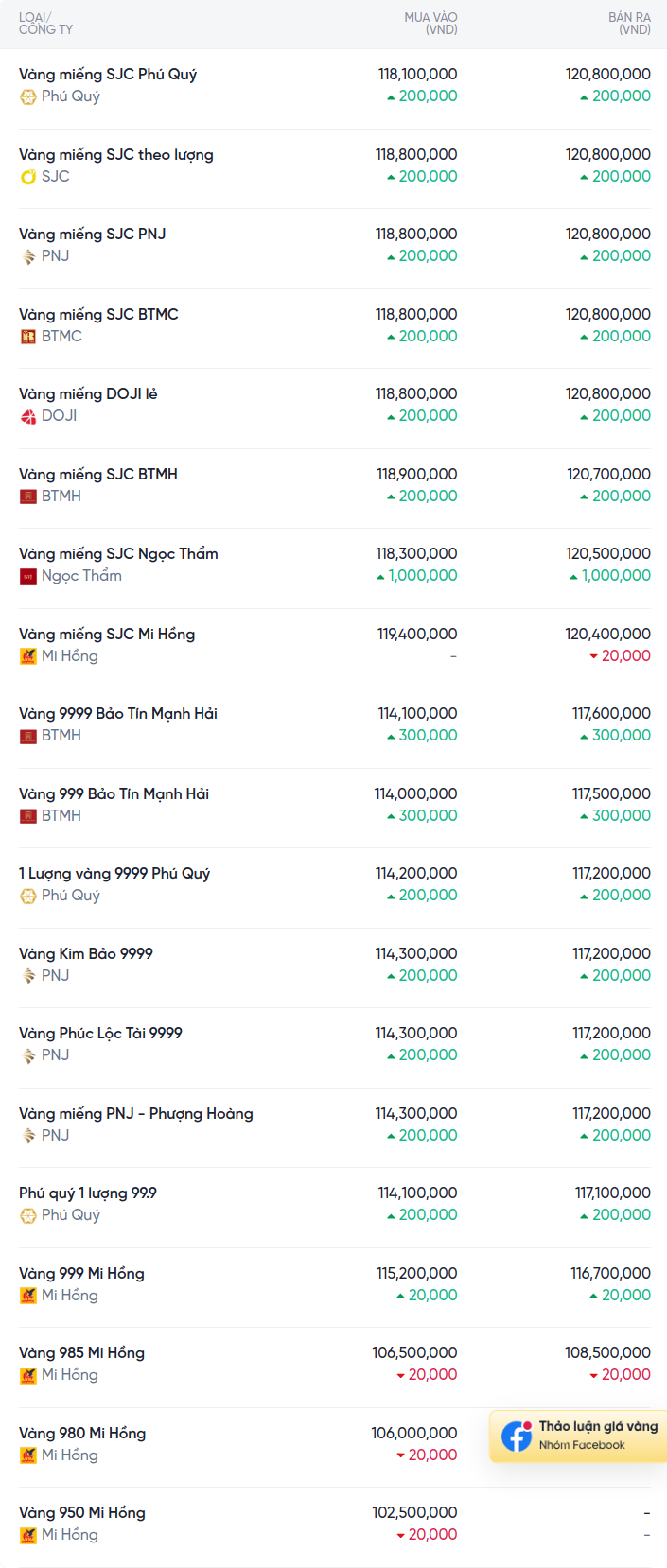Click the yellow SJC company logo

[x=28, y=177]
